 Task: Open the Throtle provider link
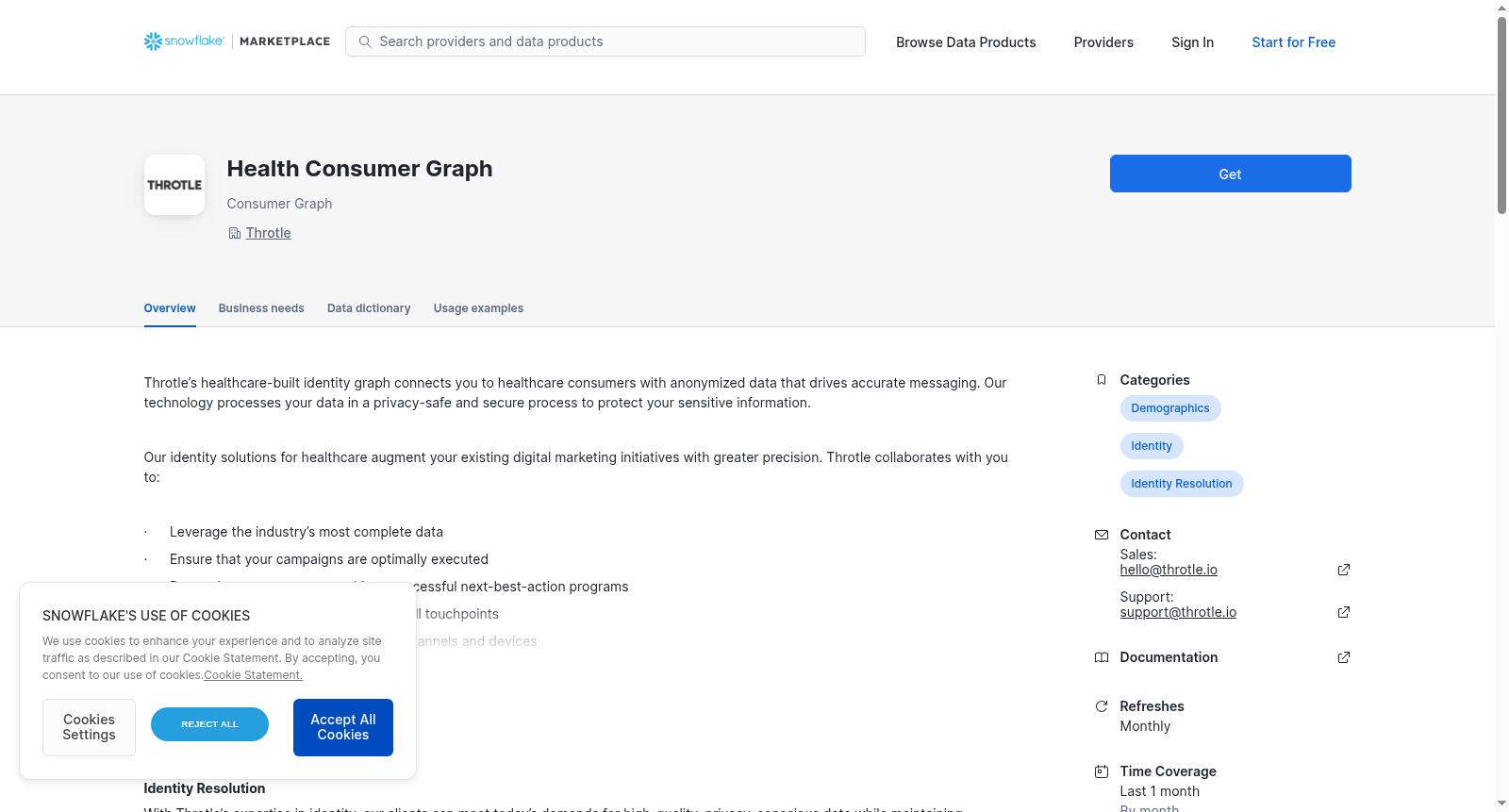click(269, 233)
